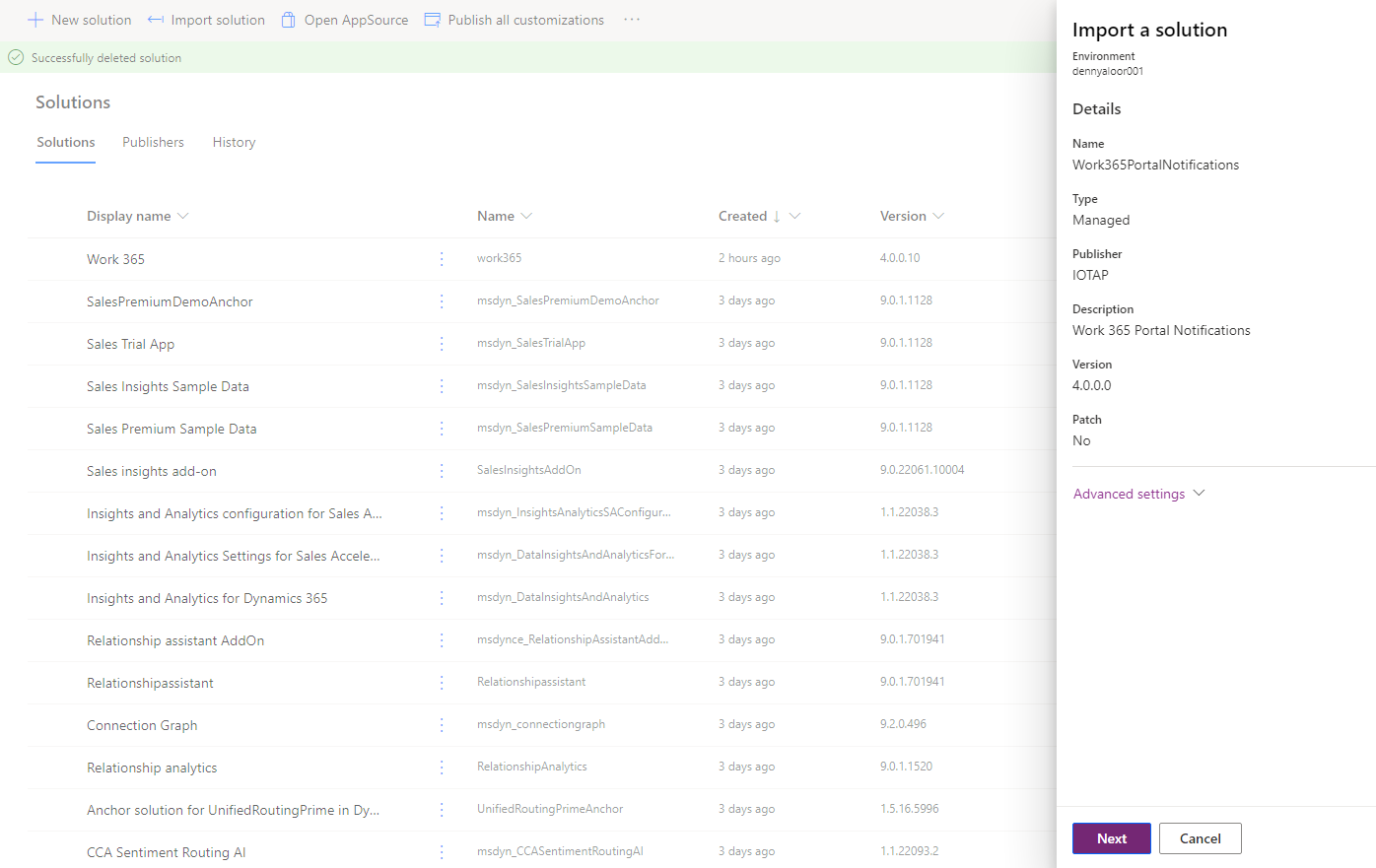This screenshot has width=1376, height=868.
Task: Select the Successfully deleted solution message
Action: (x=106, y=58)
